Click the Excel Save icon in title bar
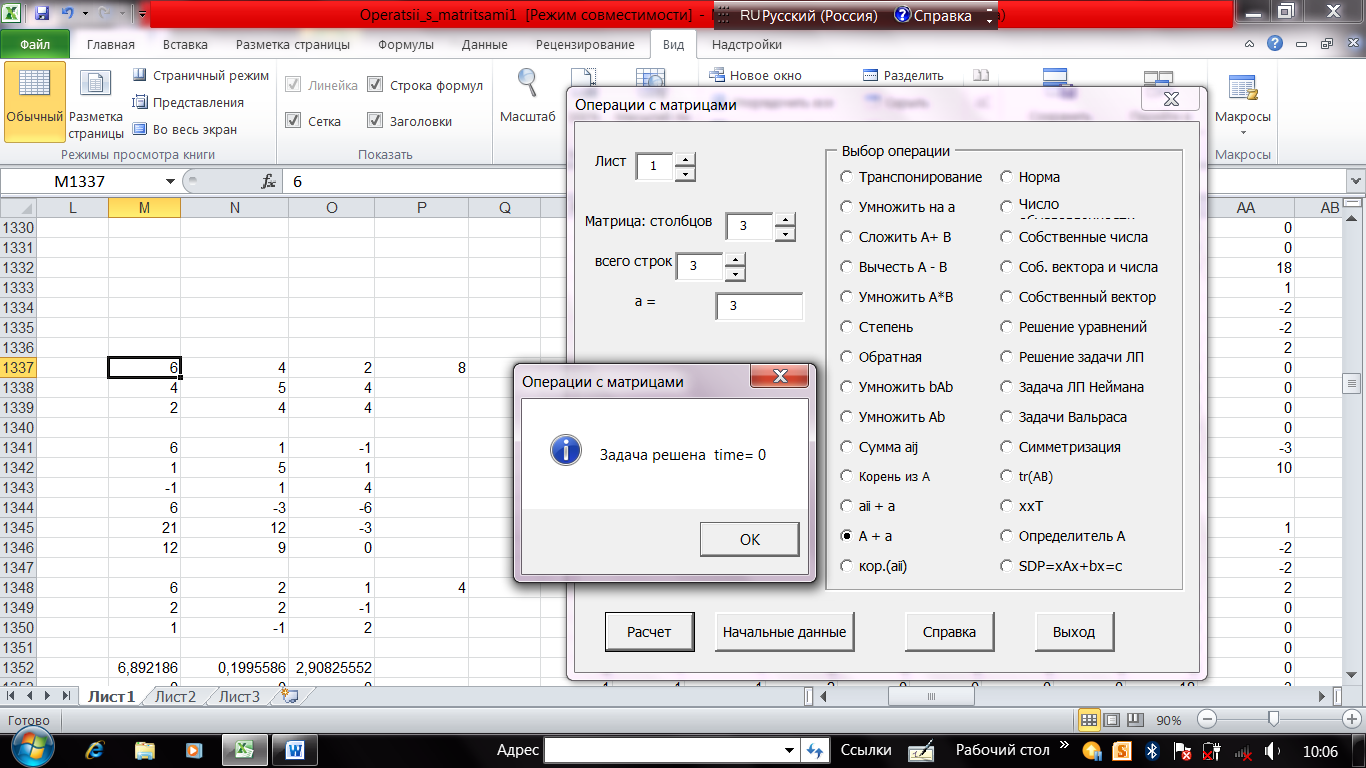Image resolution: width=1366 pixels, height=768 pixels. click(x=41, y=15)
